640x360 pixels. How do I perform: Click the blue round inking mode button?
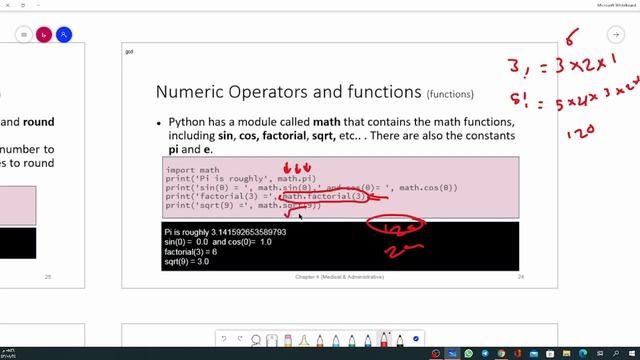point(416,339)
